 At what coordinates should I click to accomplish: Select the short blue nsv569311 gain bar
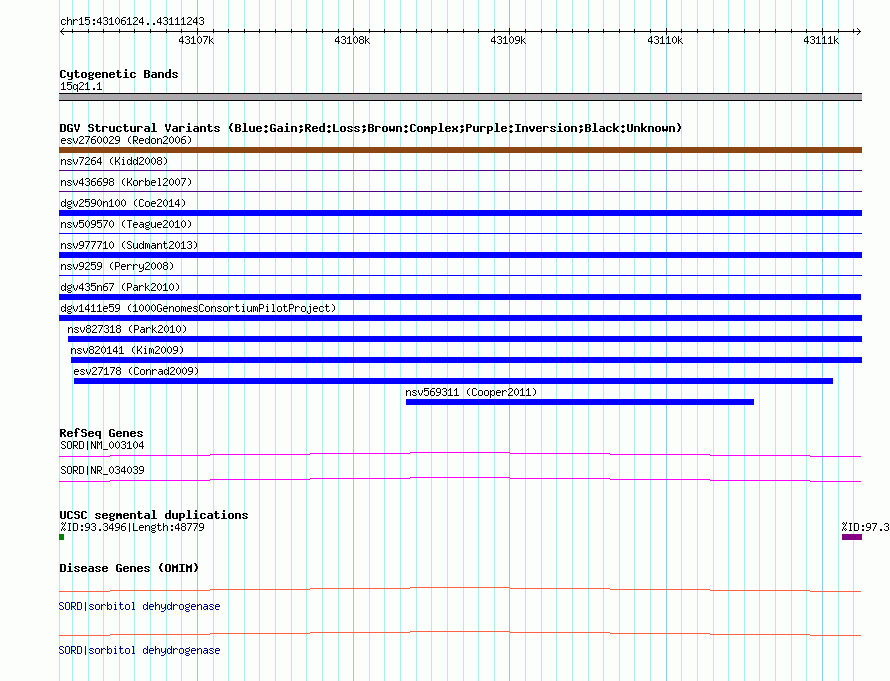pos(580,402)
